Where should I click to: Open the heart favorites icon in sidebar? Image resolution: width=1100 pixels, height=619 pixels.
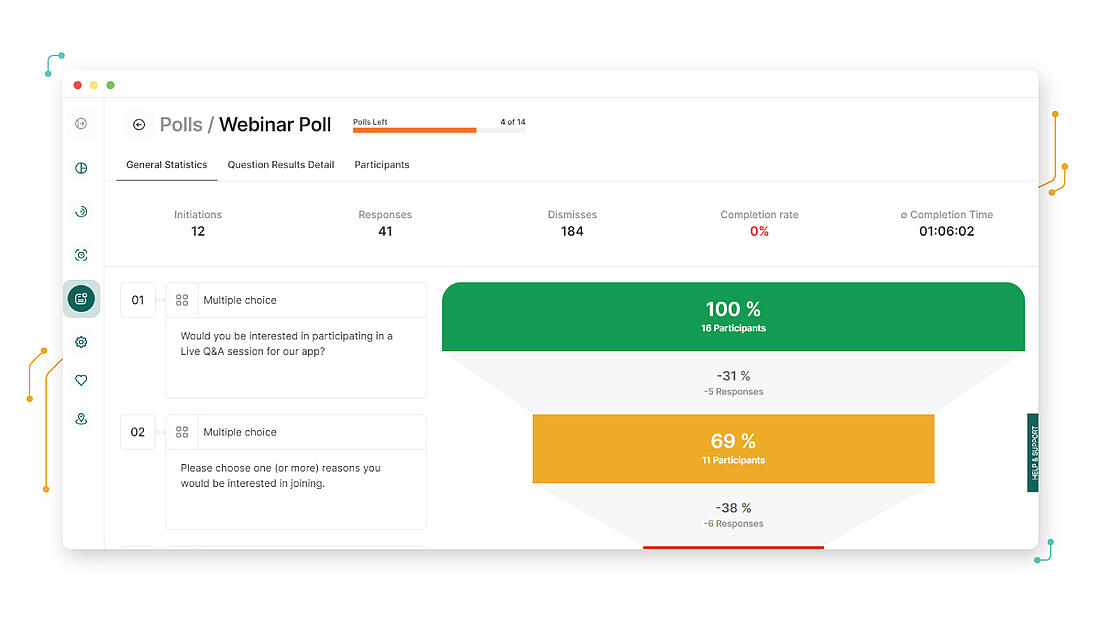(81, 380)
